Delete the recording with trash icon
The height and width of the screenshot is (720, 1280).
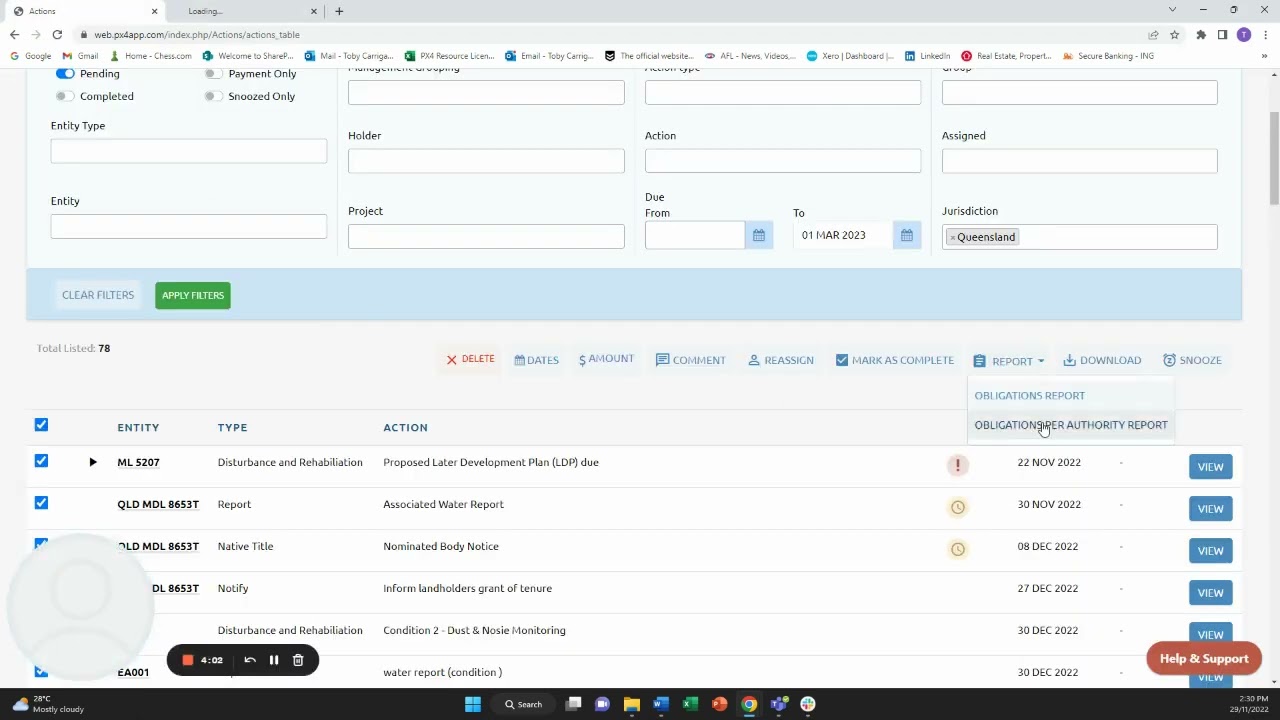tap(298, 660)
